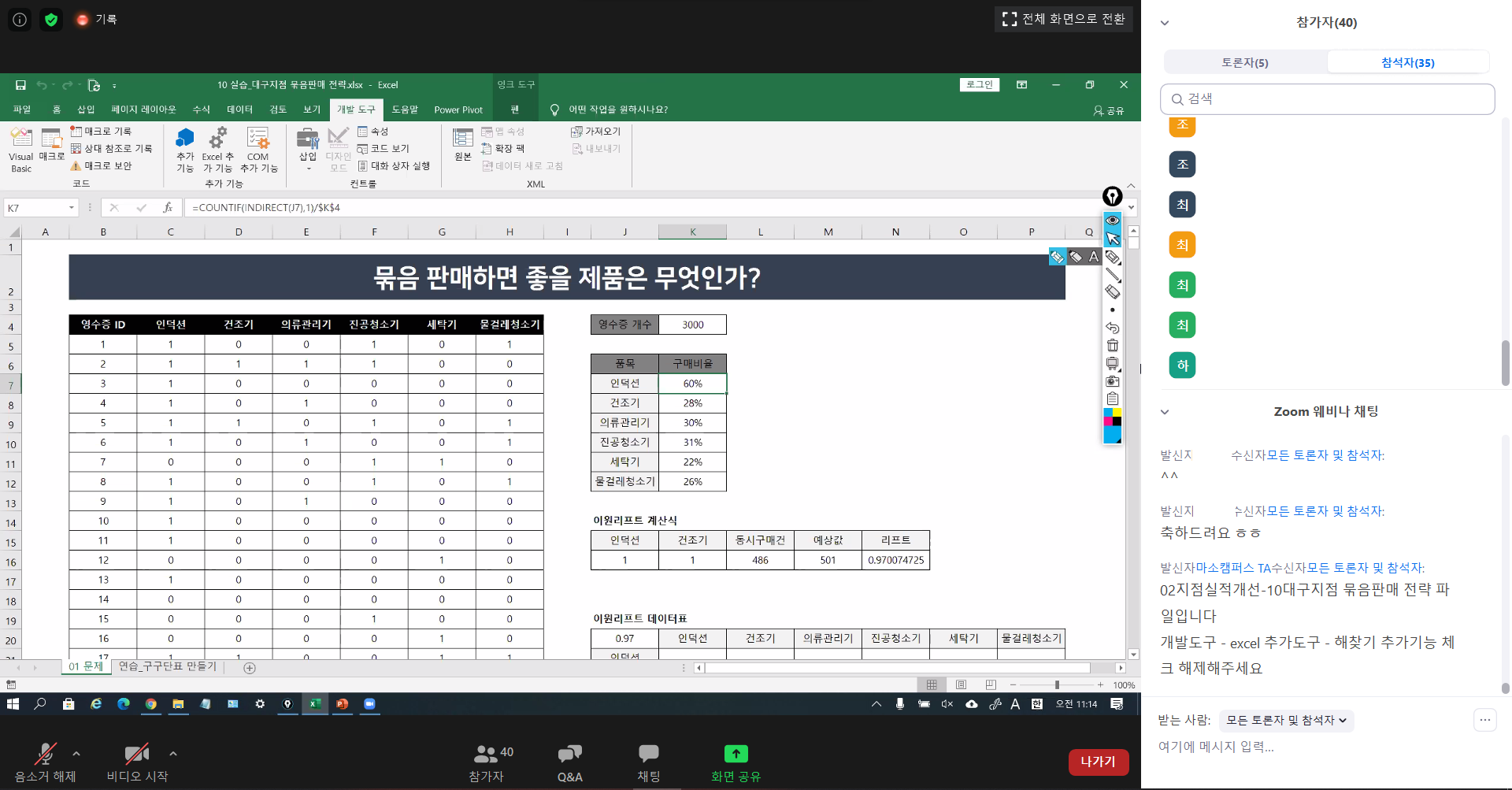
Task: Open the 모든 토론자 및 참석자 recipient dropdown
Action: pos(1286,720)
